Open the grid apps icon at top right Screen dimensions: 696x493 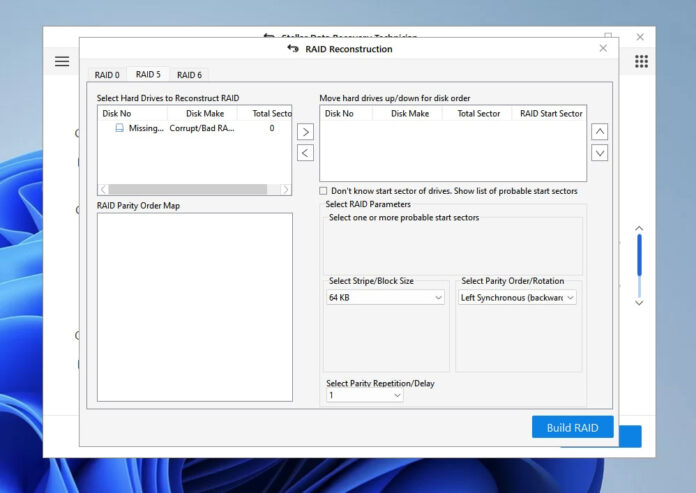(x=641, y=61)
